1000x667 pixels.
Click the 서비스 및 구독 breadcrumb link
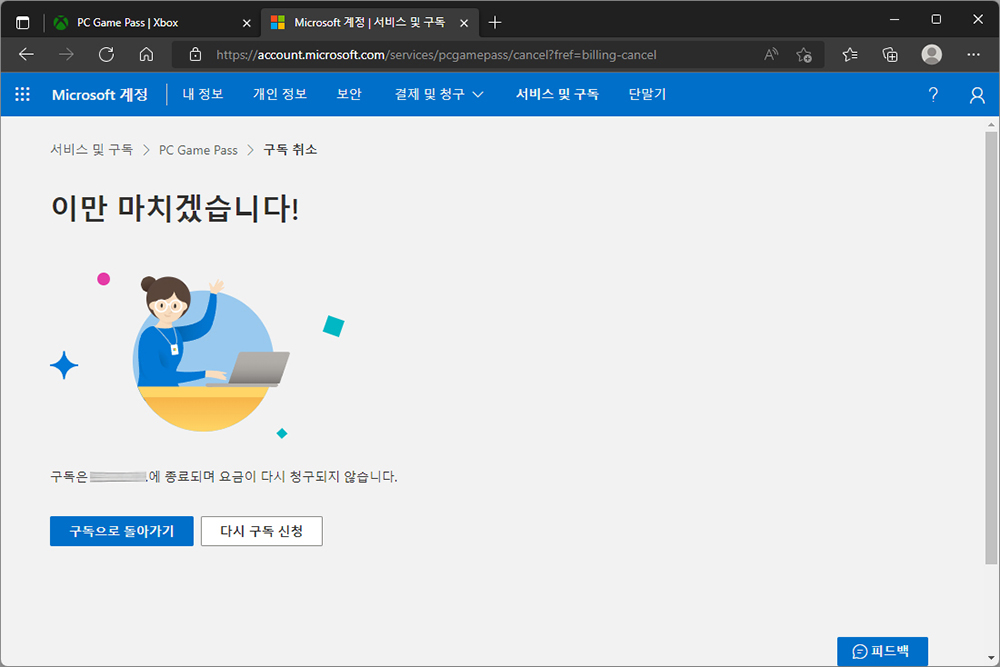92,150
